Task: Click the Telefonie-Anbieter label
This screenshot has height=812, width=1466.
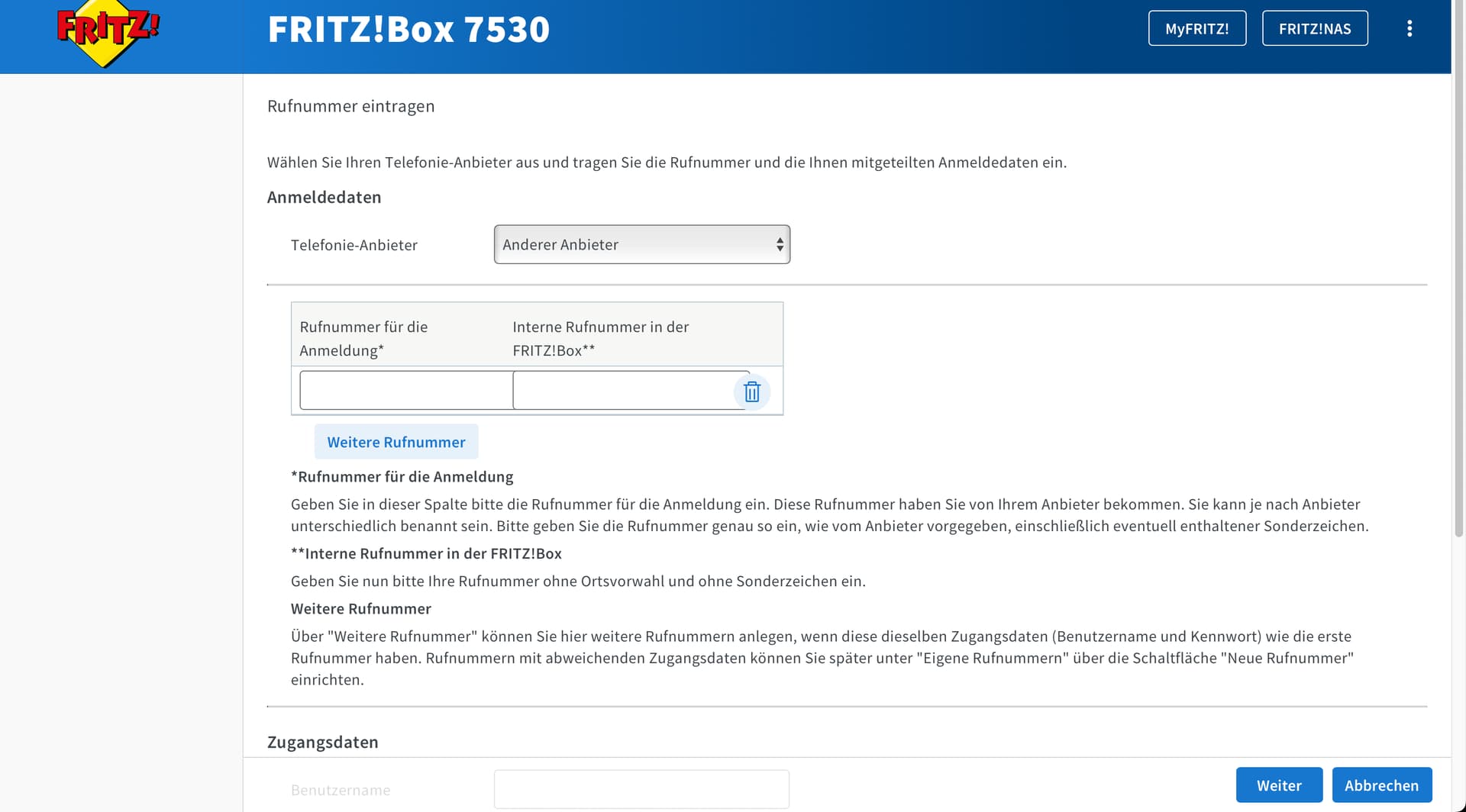Action: [x=354, y=245]
